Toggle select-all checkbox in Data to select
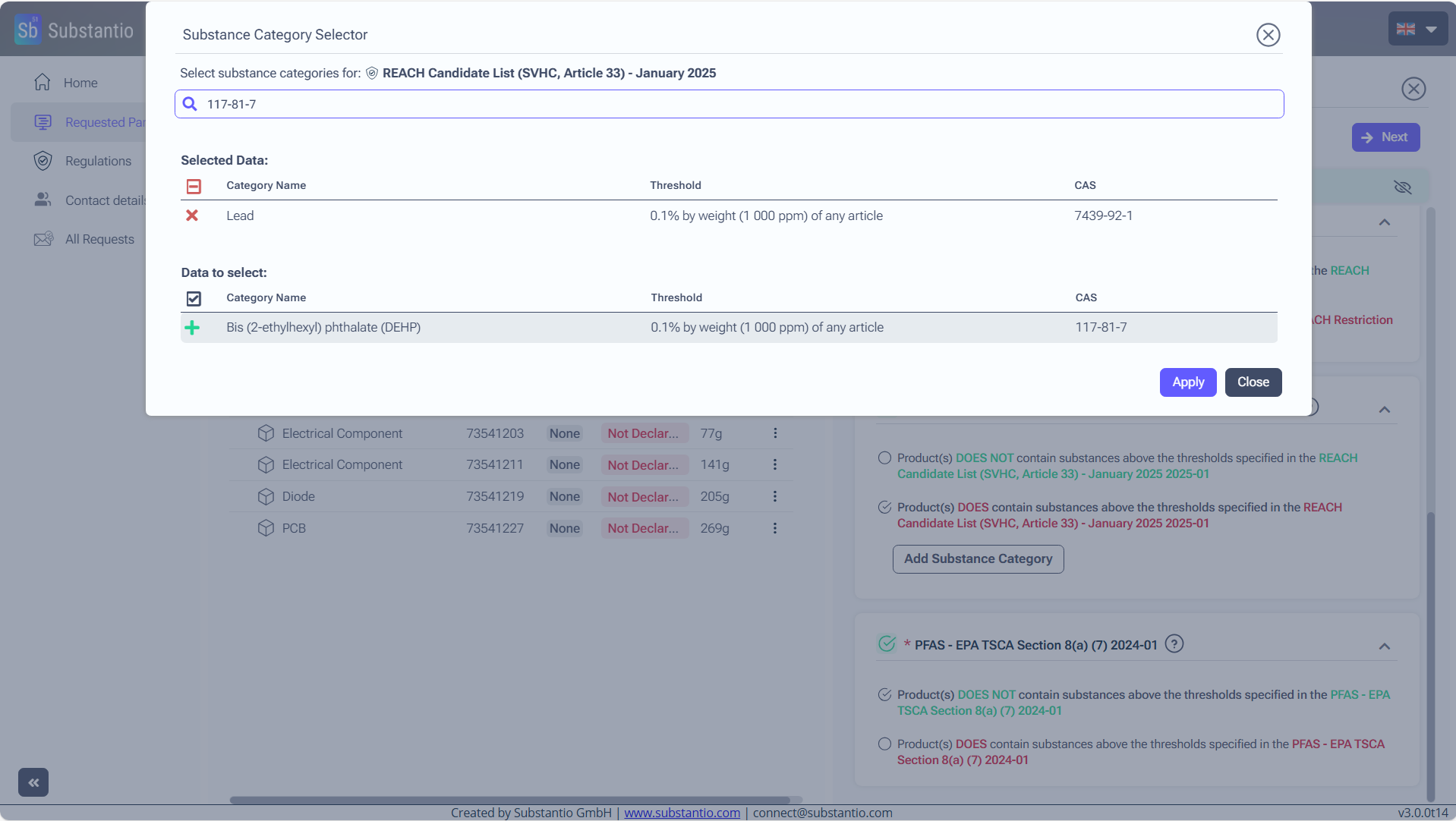This screenshot has width=1456, height=821. (194, 298)
